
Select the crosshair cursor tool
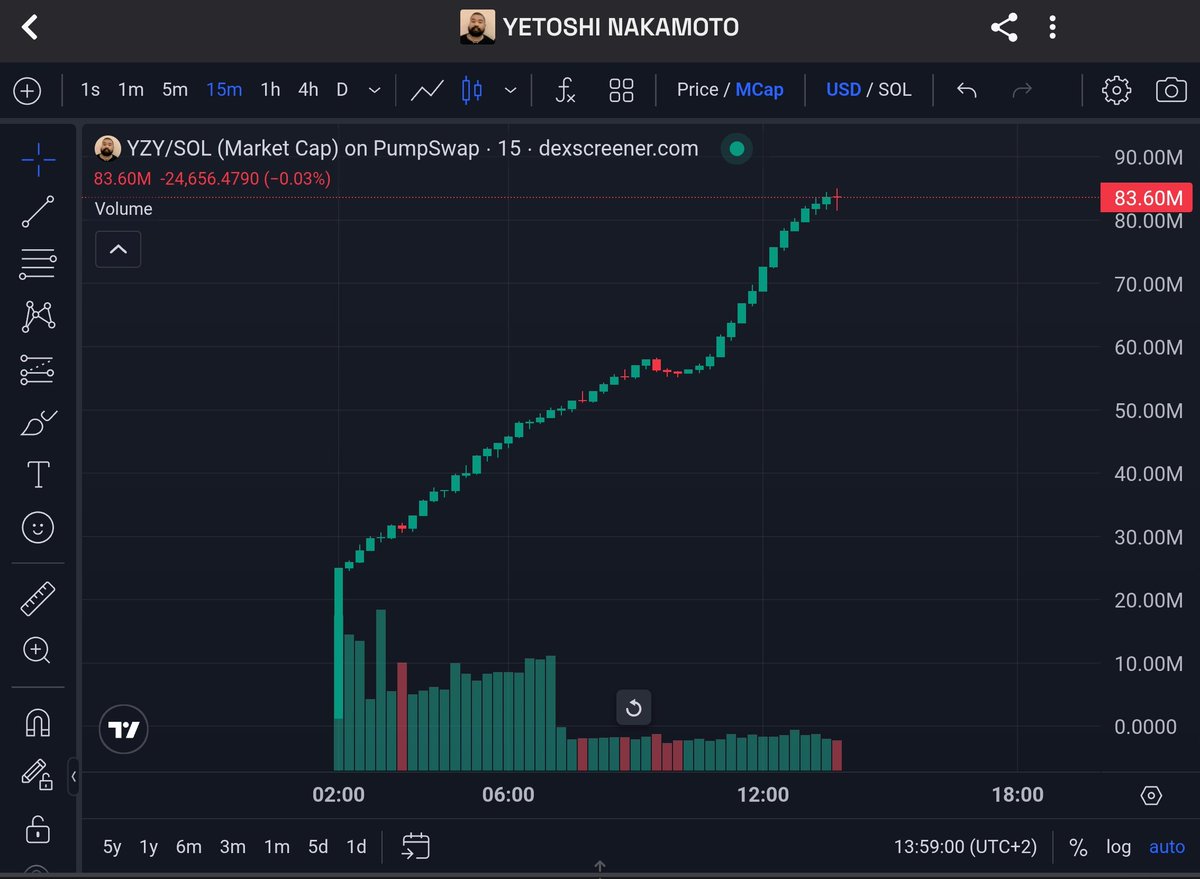pyautogui.click(x=38, y=158)
